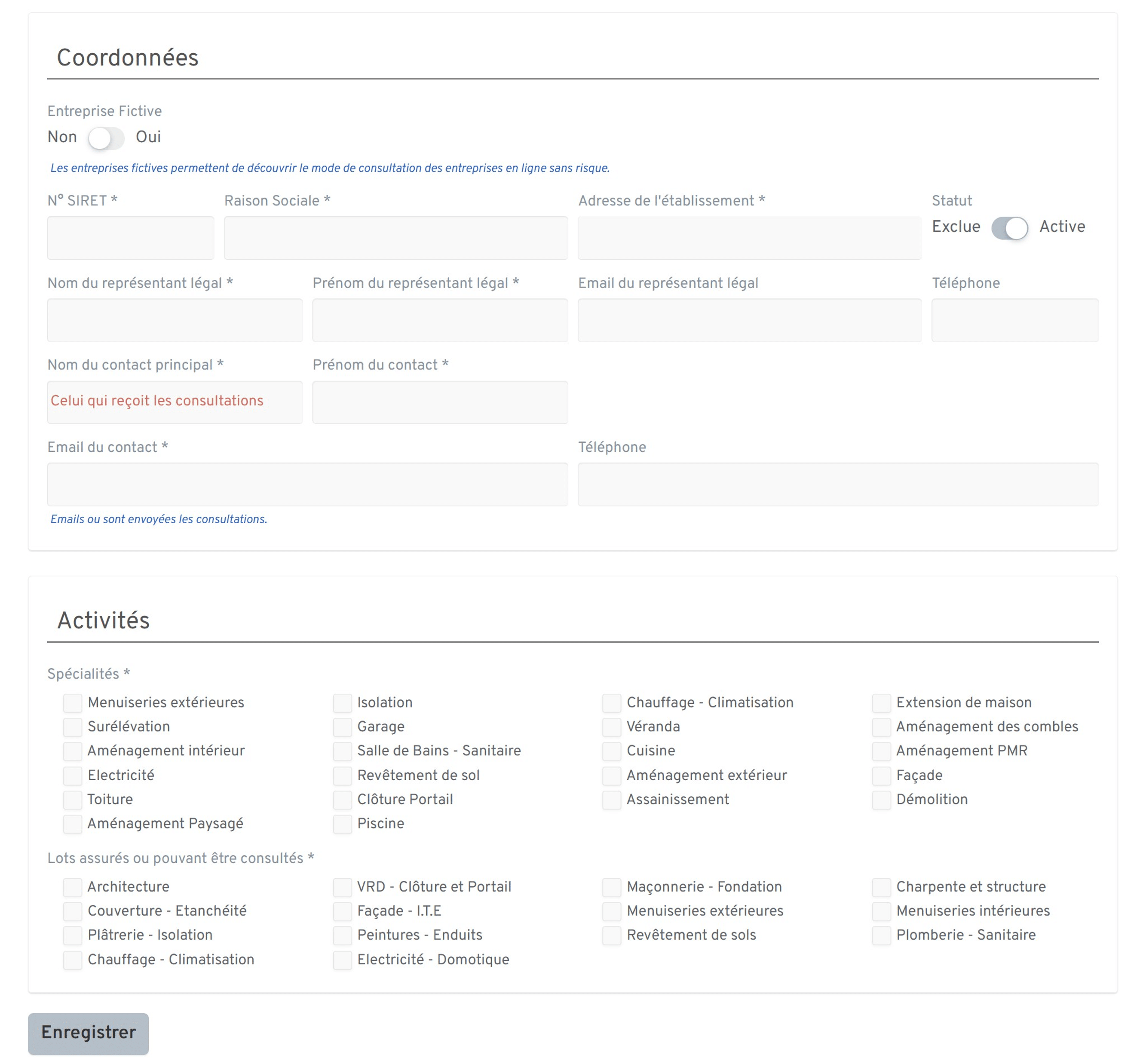Tick the Extension de maison checkbox
The height and width of the screenshot is (1064, 1146).
pyautogui.click(x=881, y=703)
